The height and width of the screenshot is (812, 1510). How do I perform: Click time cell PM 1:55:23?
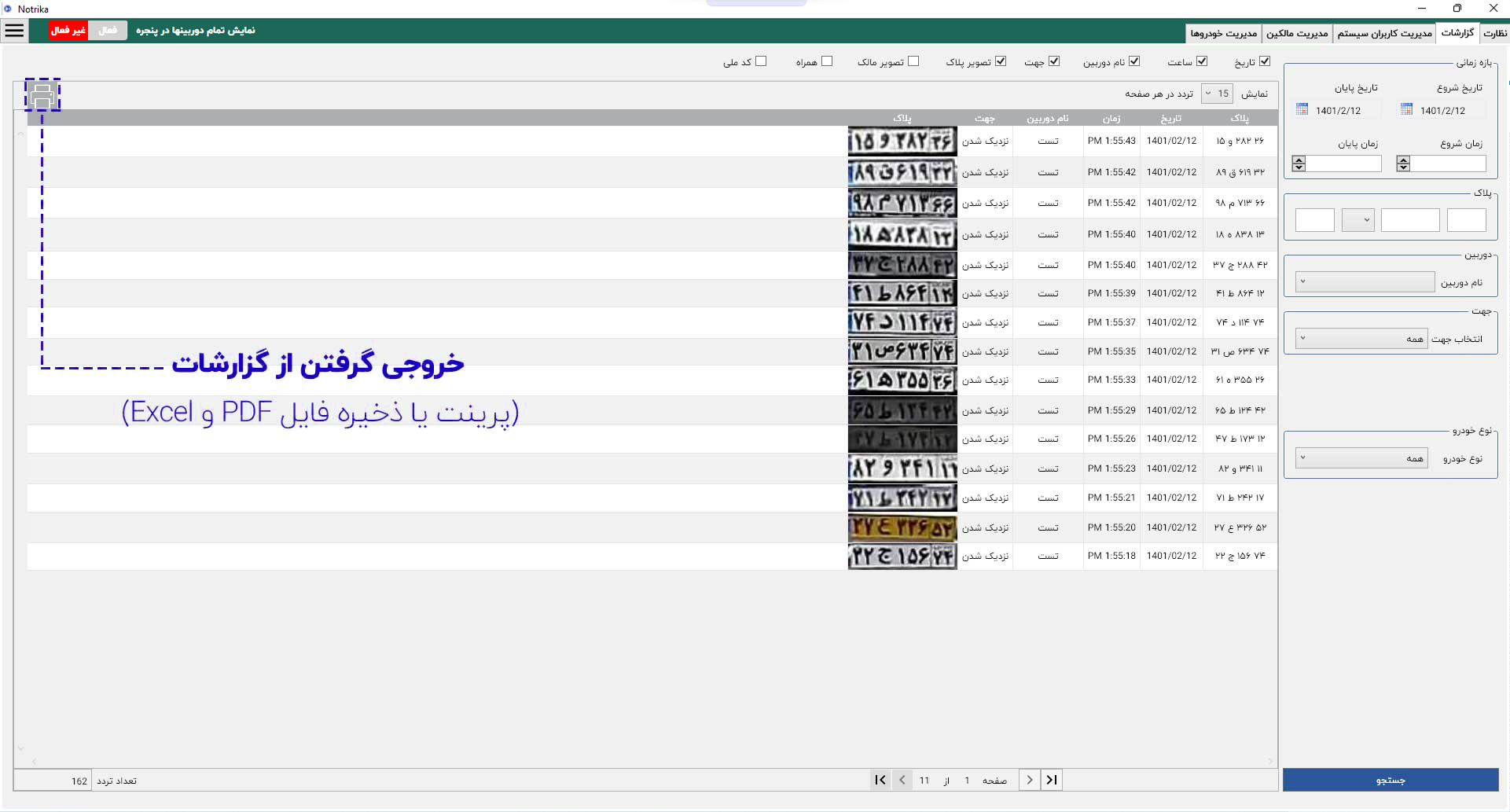(x=1111, y=468)
